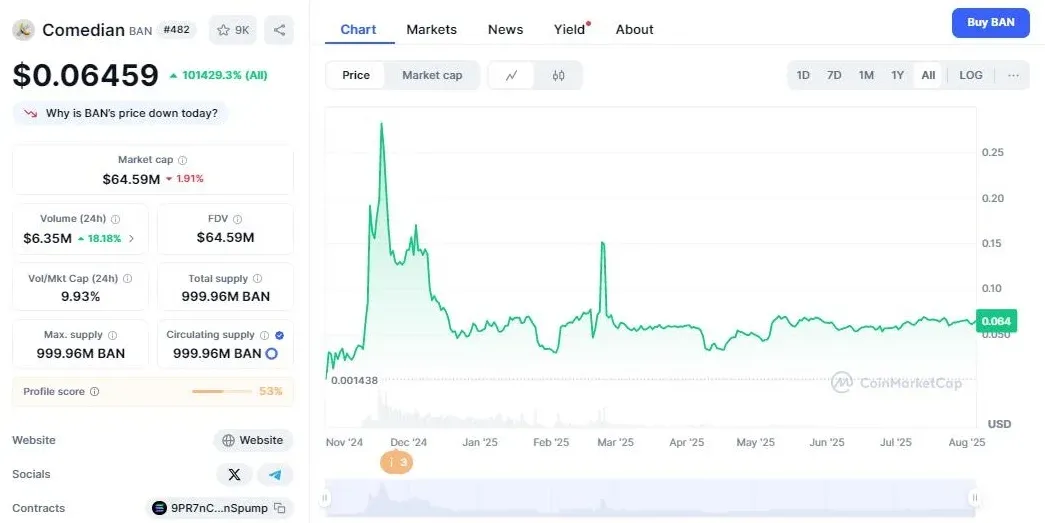Click the $0.06459 price text
The width and height of the screenshot is (1045, 523).
click(x=85, y=75)
